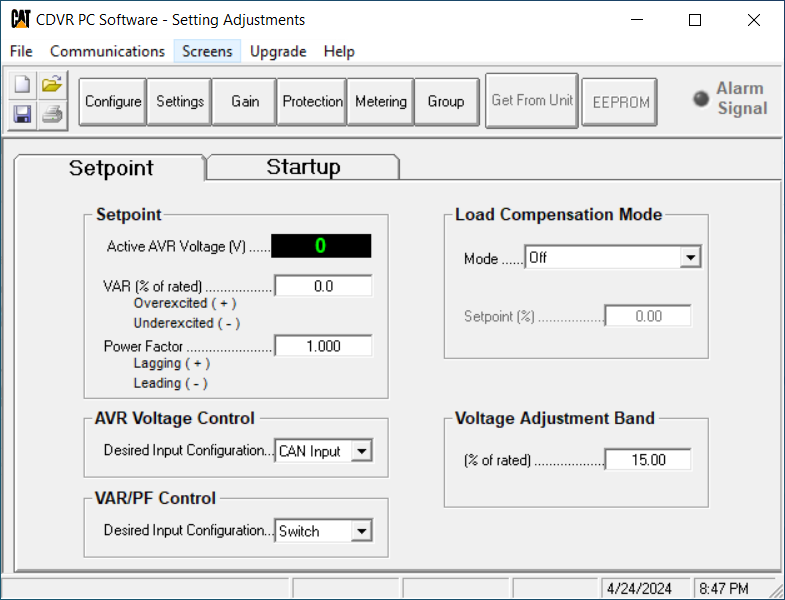Click the Active AVR Voltage display
Screen dimensions: 785x600
(321, 246)
